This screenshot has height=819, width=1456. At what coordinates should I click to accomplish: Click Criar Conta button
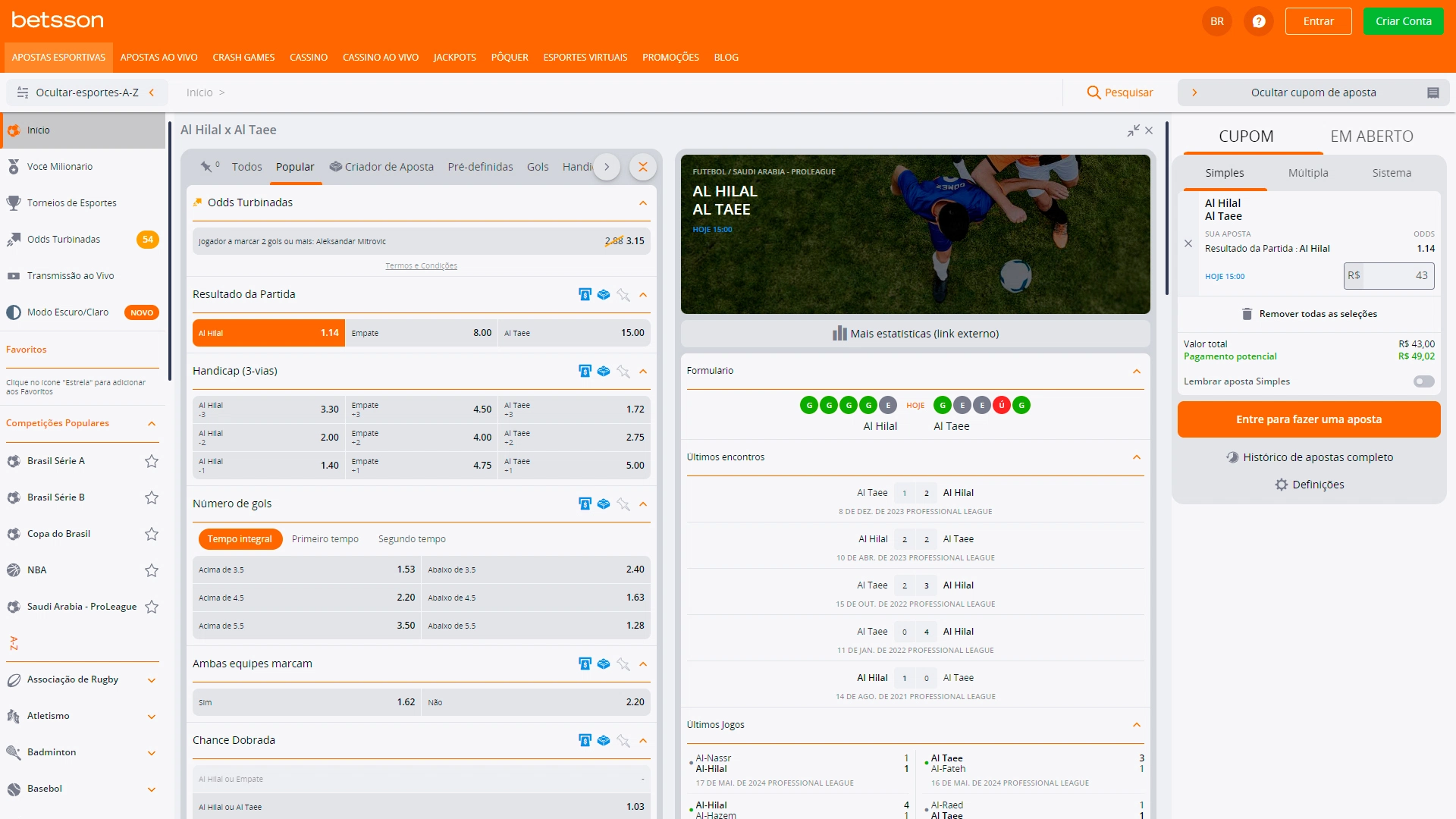[1403, 21]
